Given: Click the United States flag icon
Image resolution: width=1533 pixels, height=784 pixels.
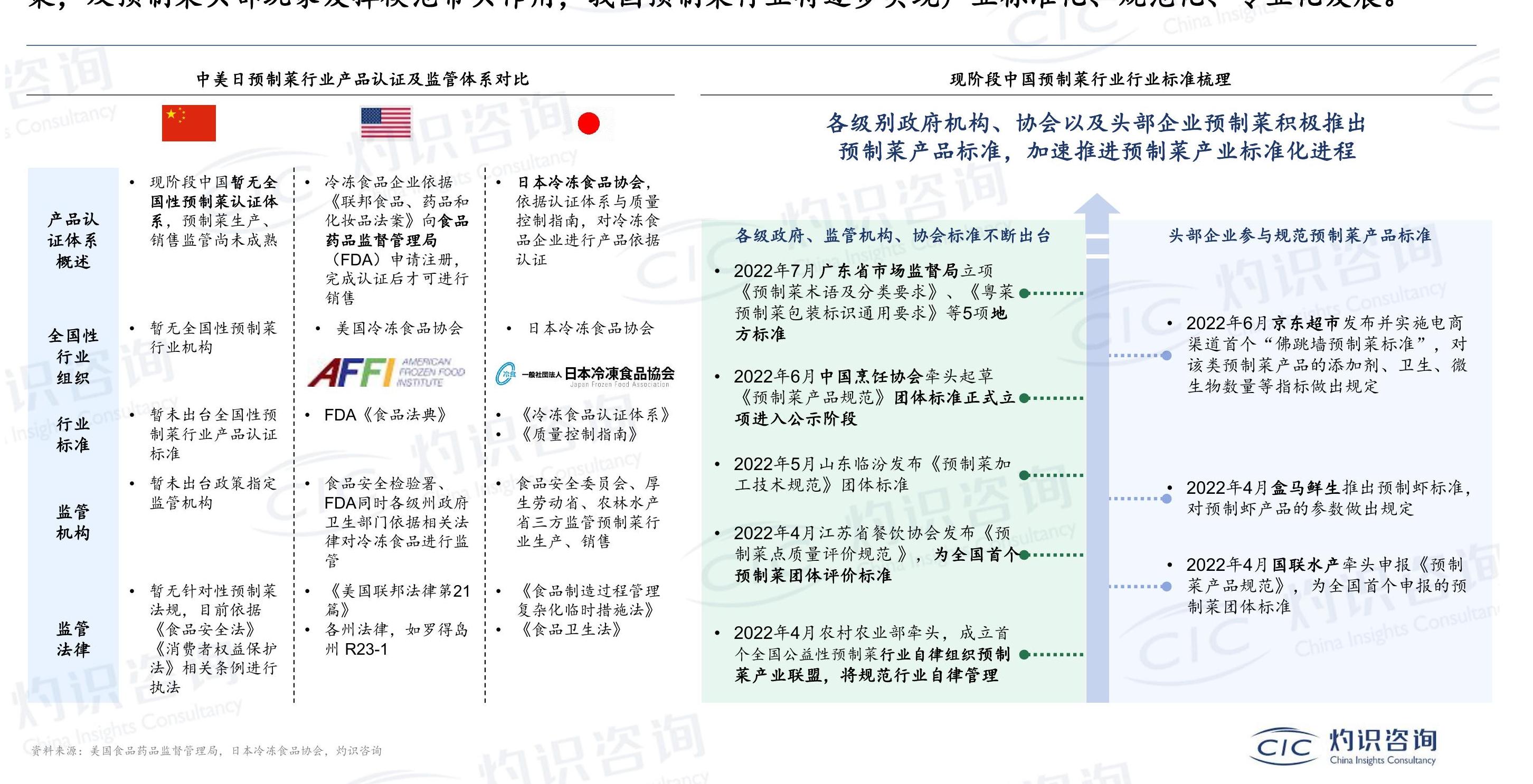Looking at the screenshot, I should point(386,123).
